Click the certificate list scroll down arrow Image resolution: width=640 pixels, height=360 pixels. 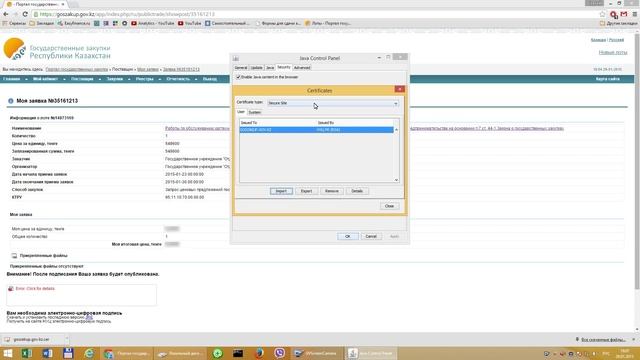pyautogui.click(x=396, y=180)
